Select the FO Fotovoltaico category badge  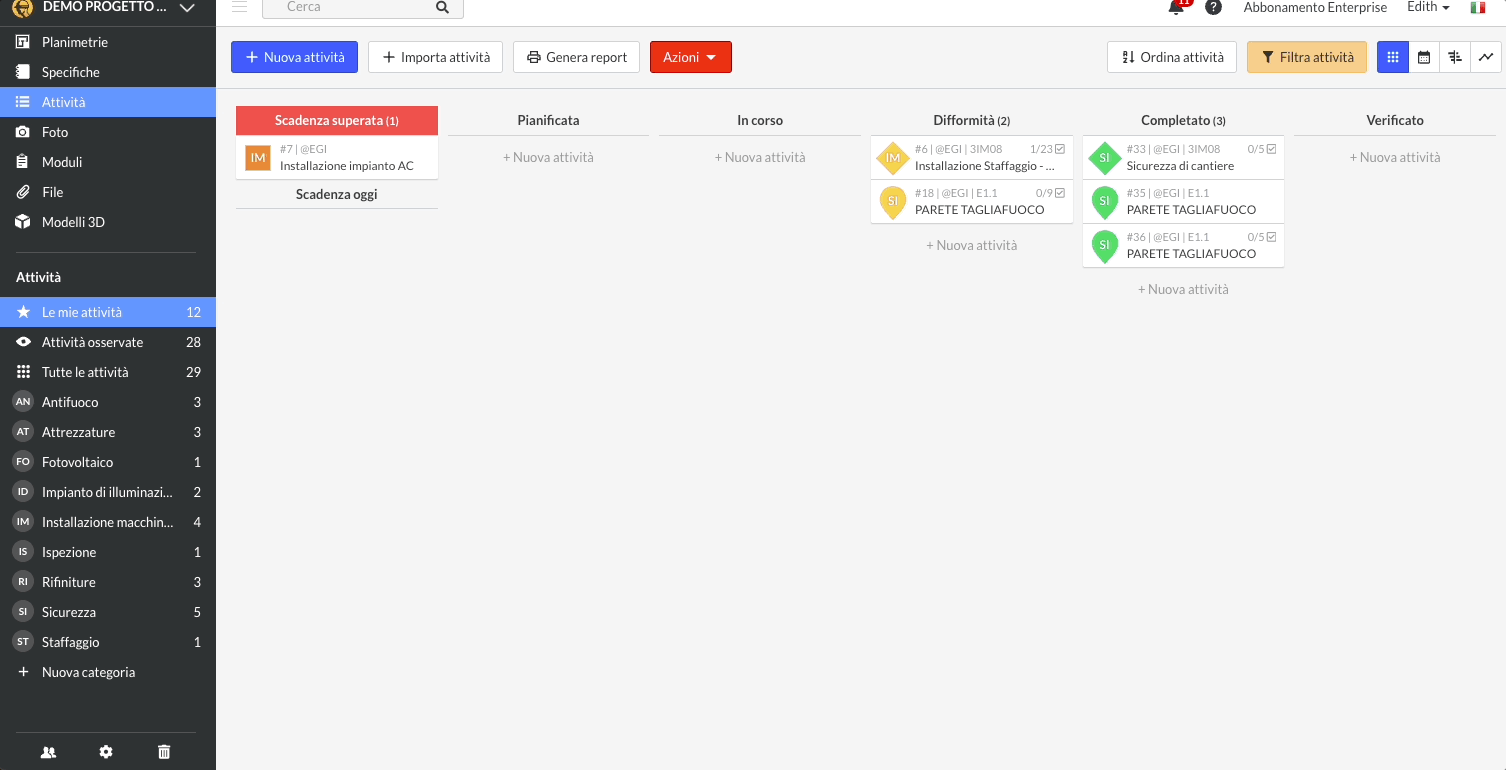tap(23, 462)
